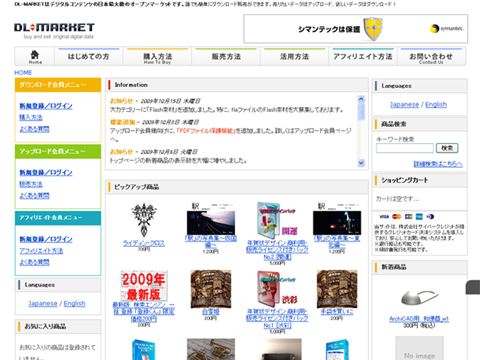The image size is (480, 360).
Task: Open the brass trumpet product thumbnail
Action: click(x=211, y=349)
